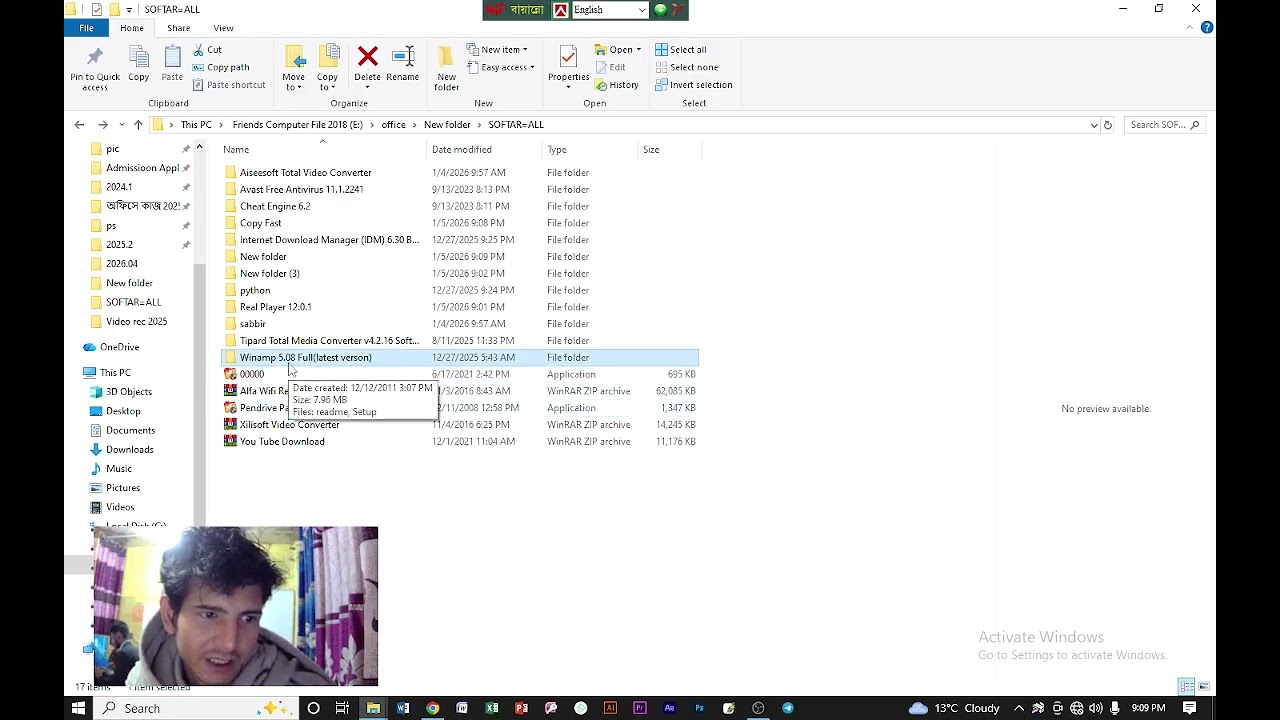Image resolution: width=1280 pixels, height=720 pixels.
Task: Select the Cheat Engine 6.2 folder
Action: point(275,206)
